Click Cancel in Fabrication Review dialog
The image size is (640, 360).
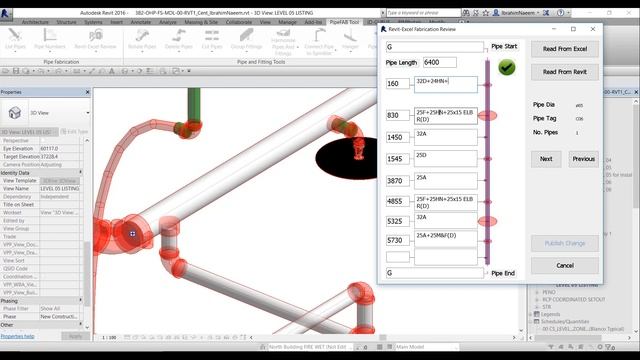565,266
